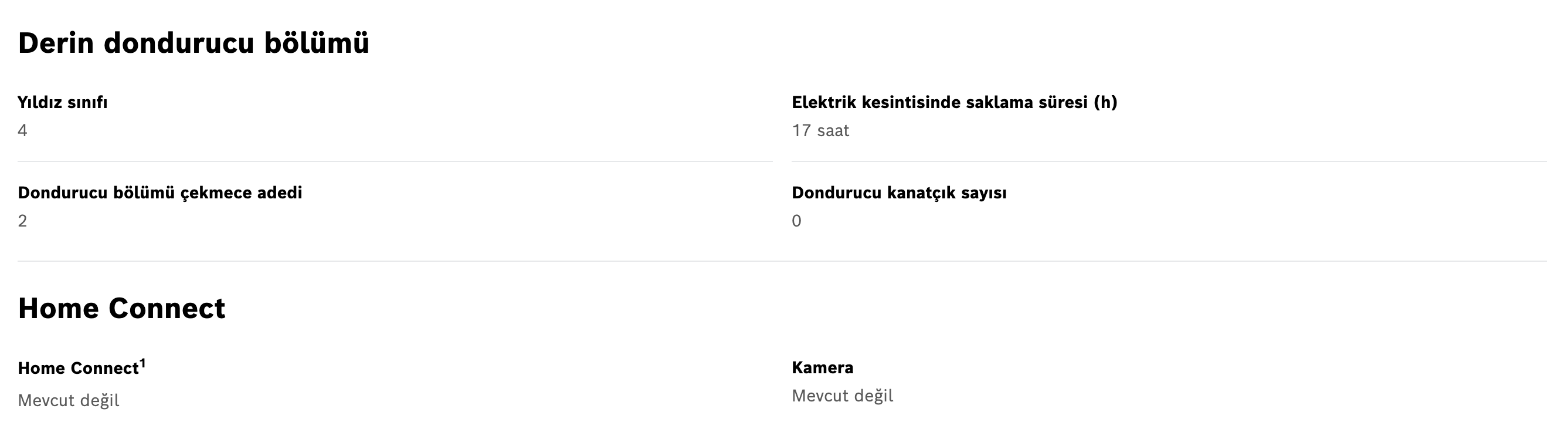Click Mevcut değil under Kamera
Screen dimensions: 1568x439
point(843,396)
